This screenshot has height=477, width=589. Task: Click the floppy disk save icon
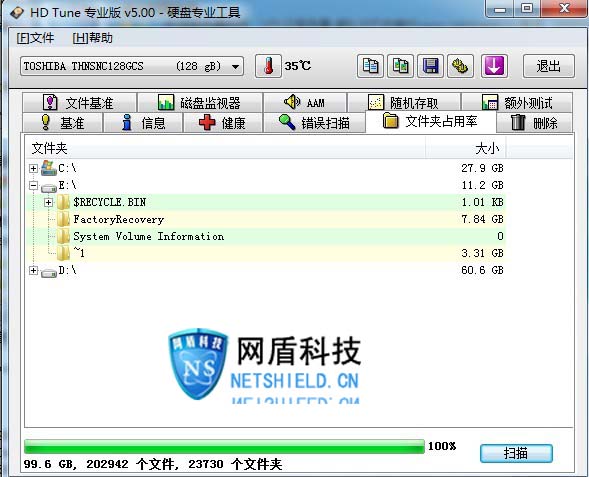tap(430, 66)
